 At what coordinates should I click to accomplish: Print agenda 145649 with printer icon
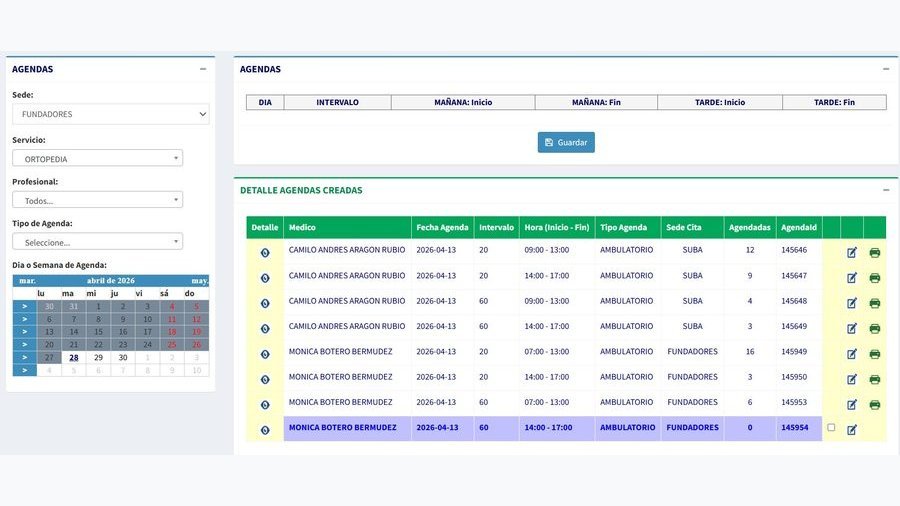tap(875, 329)
